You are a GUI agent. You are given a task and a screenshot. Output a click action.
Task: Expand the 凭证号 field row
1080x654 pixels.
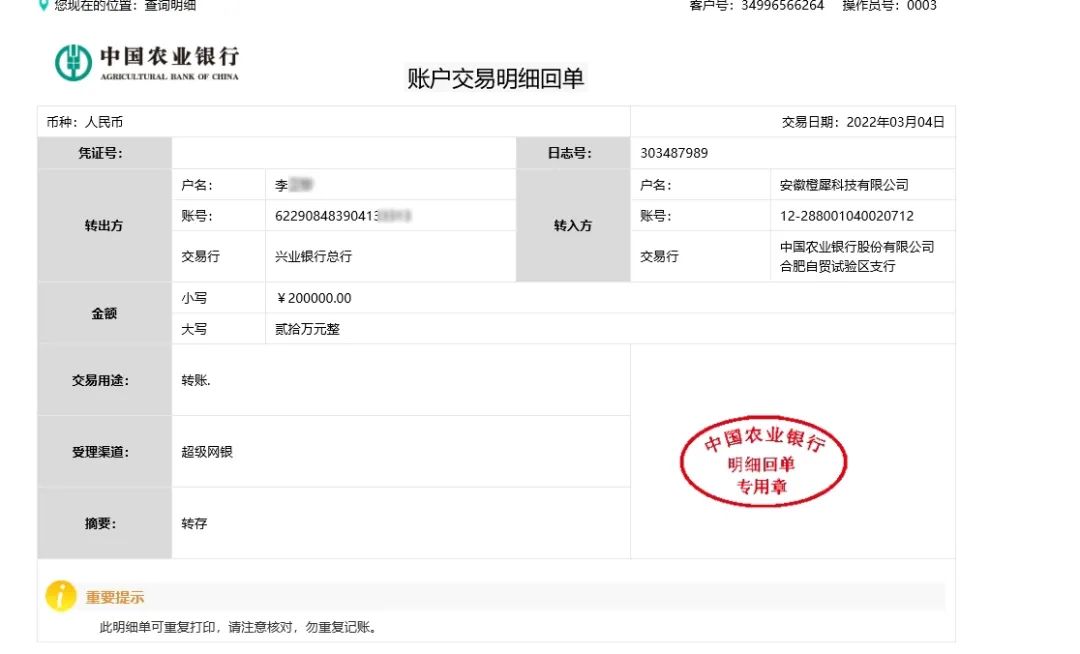[x=103, y=152]
